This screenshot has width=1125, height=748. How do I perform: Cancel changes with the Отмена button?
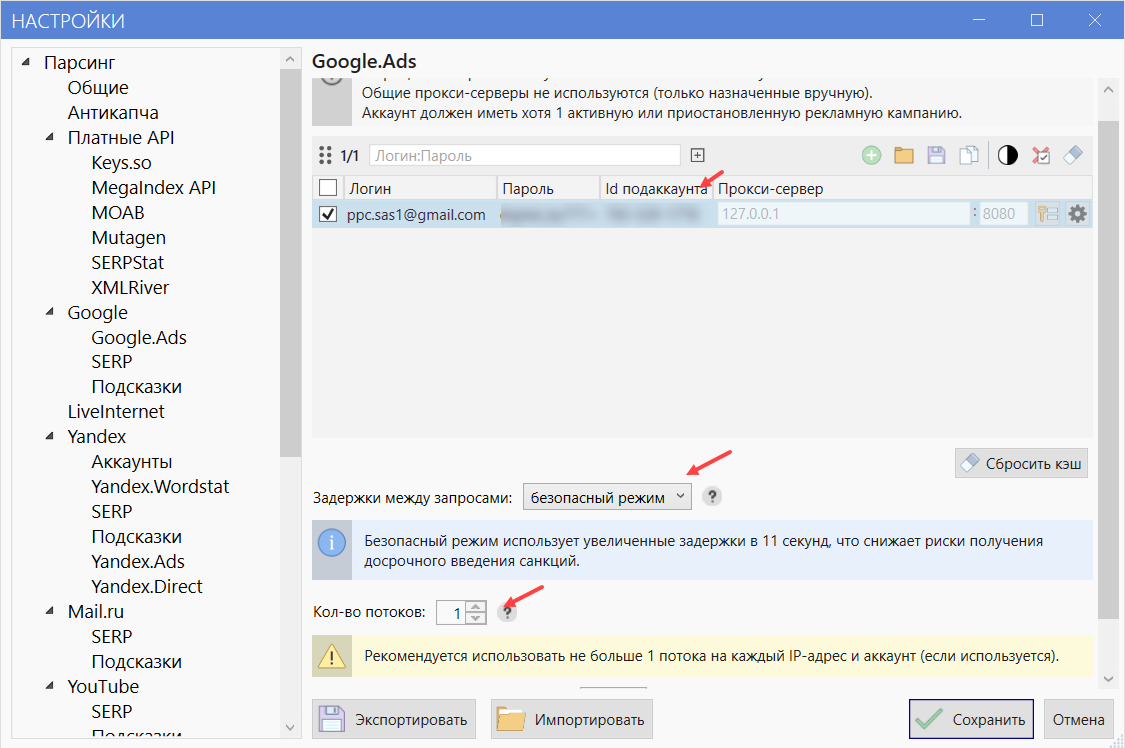1078,719
